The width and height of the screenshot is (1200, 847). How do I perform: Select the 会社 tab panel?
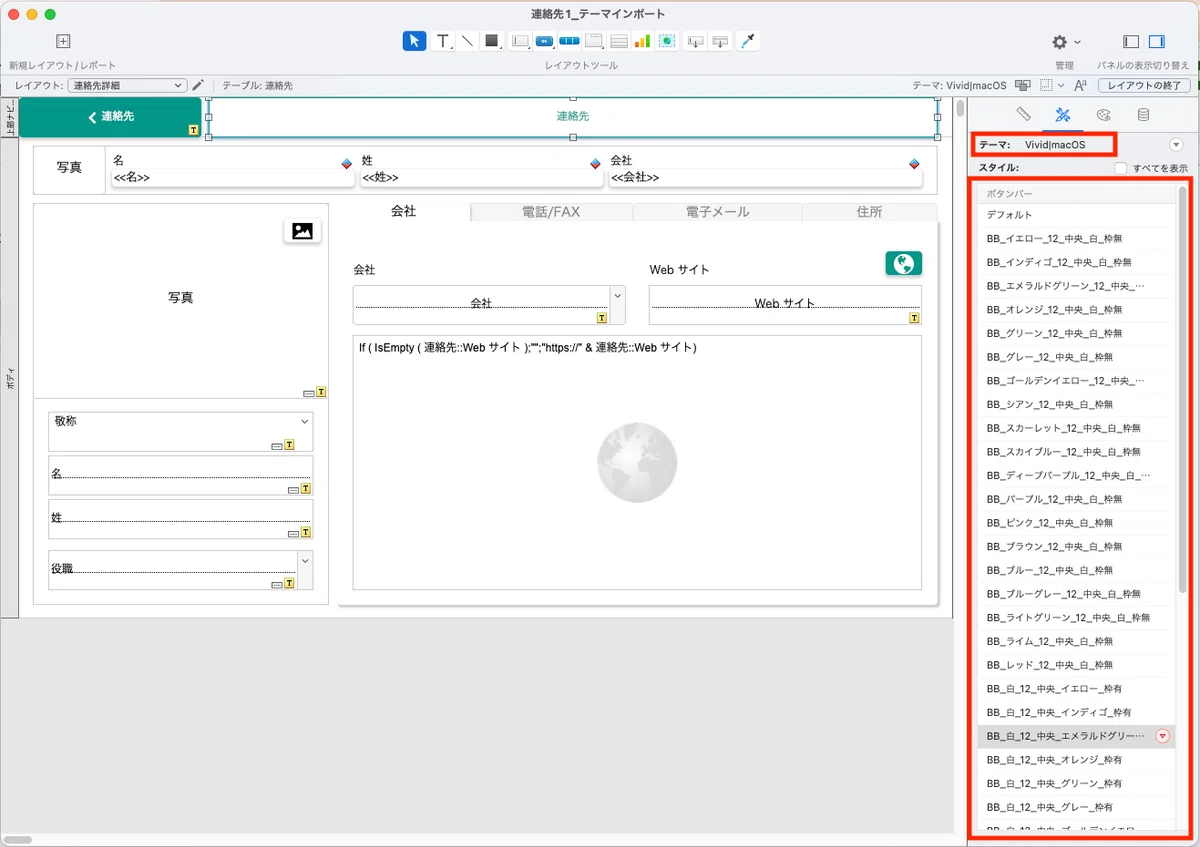pos(404,211)
